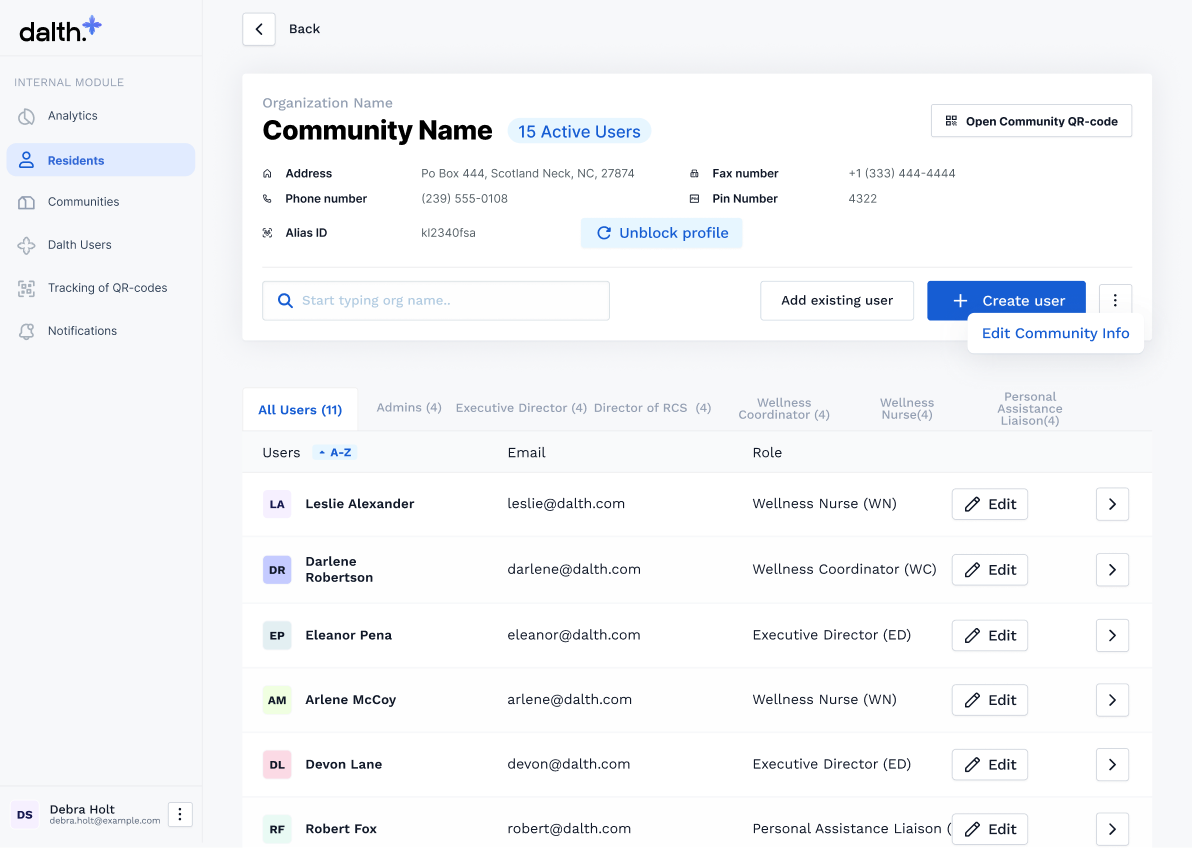Click the Notifications bell icon
1192x848 pixels.
point(27,331)
